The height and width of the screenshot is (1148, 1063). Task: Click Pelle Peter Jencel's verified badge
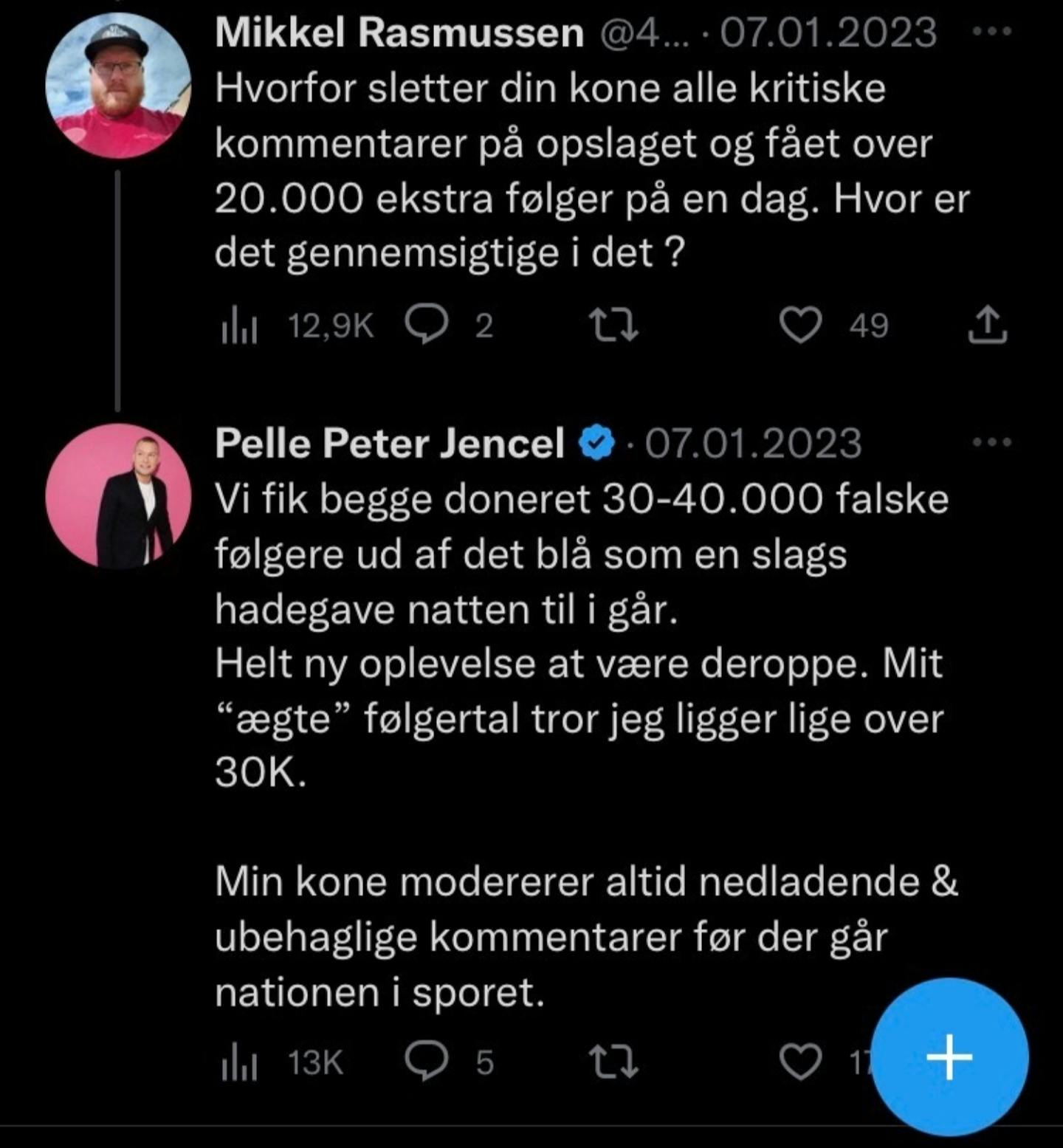(x=596, y=444)
